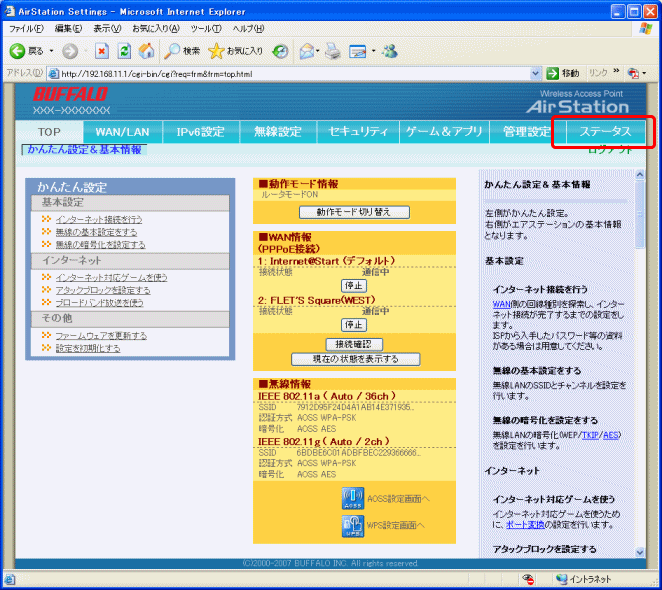Viewport: 662px width, 590px height.
Task: Open ブロードバンド放送を使う link
Action: point(100,303)
